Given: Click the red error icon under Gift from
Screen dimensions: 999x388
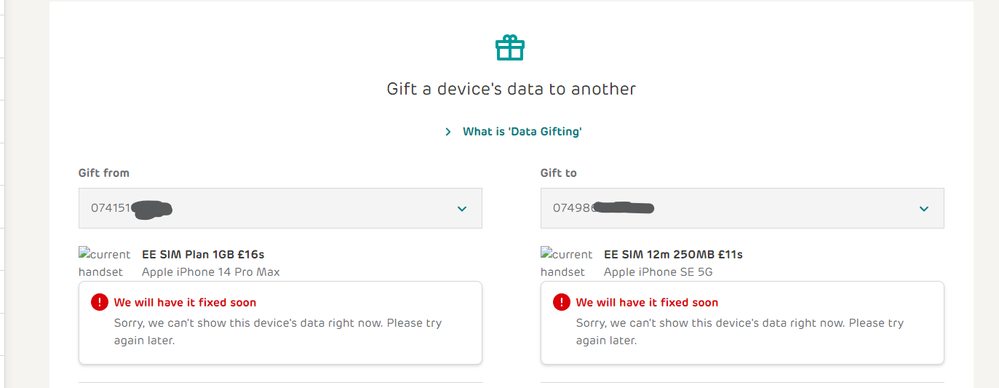Looking at the screenshot, I should [99, 302].
